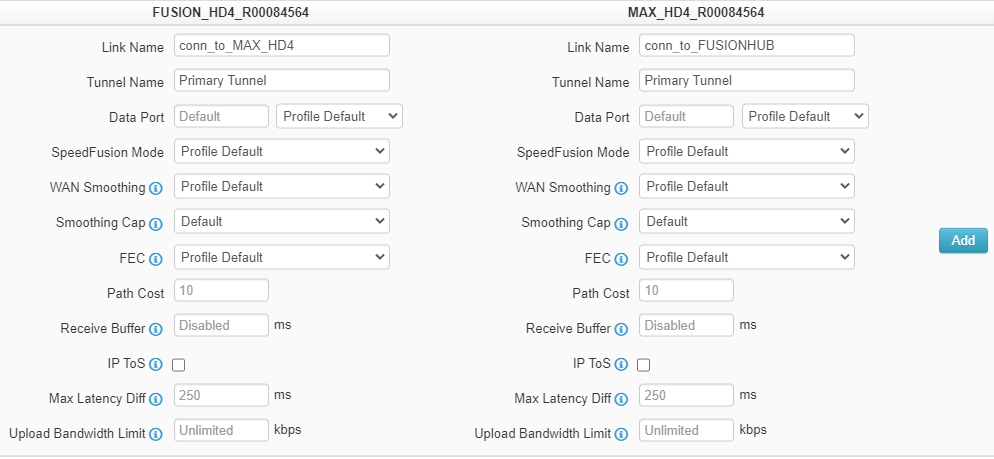Image resolution: width=994 pixels, height=459 pixels.
Task: Click Max Latency Diff field for FUSION_HD4
Action: tap(221, 396)
